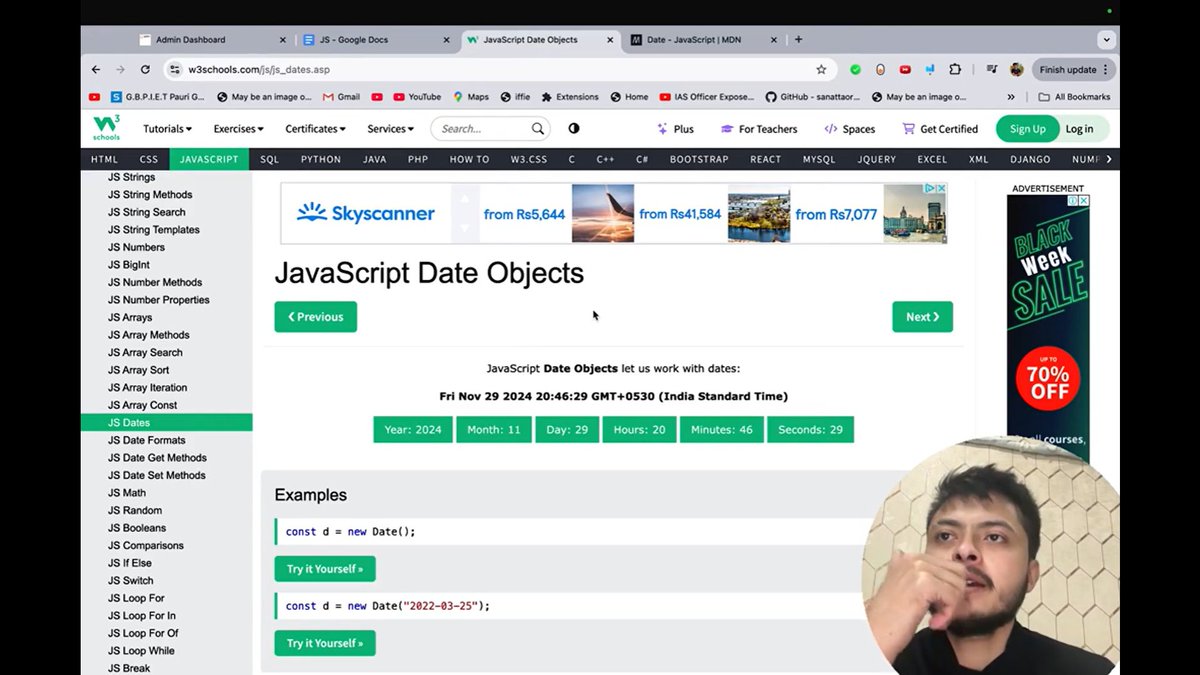Open the All Bookmarks folder
1200x675 pixels.
pyautogui.click(x=1074, y=97)
